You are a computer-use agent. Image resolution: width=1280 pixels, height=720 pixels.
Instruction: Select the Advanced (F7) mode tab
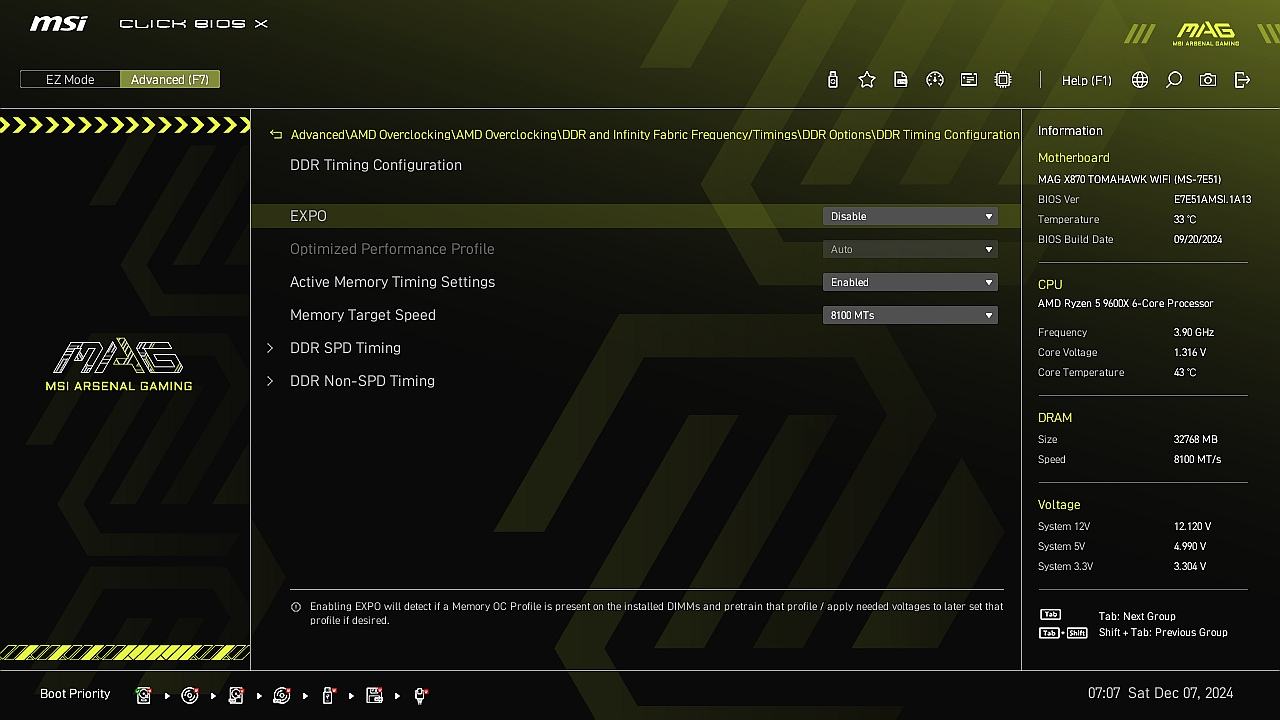170,79
